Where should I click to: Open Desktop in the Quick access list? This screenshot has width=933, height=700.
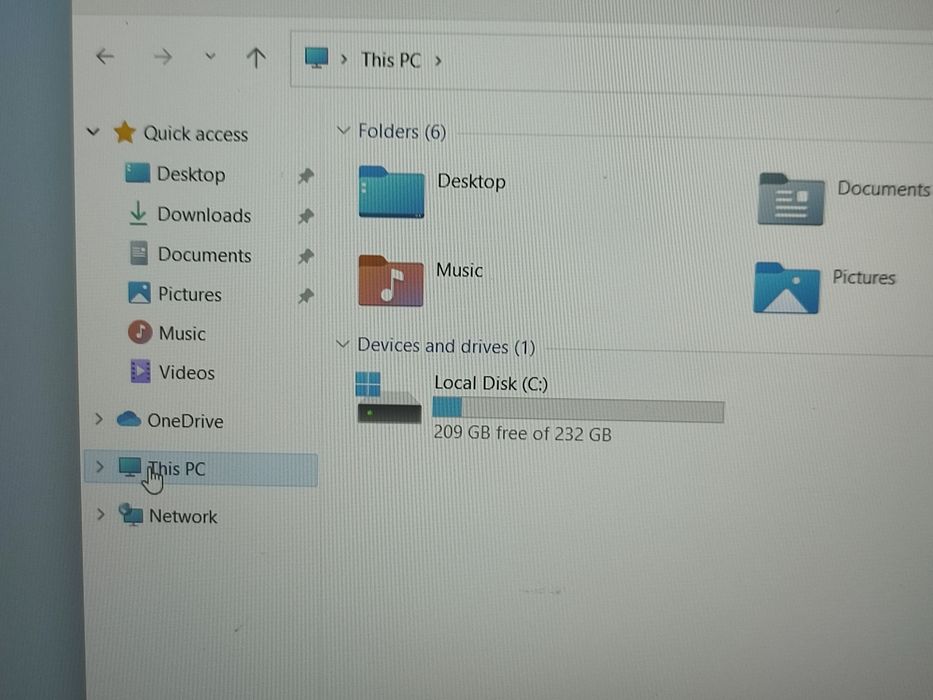point(191,174)
